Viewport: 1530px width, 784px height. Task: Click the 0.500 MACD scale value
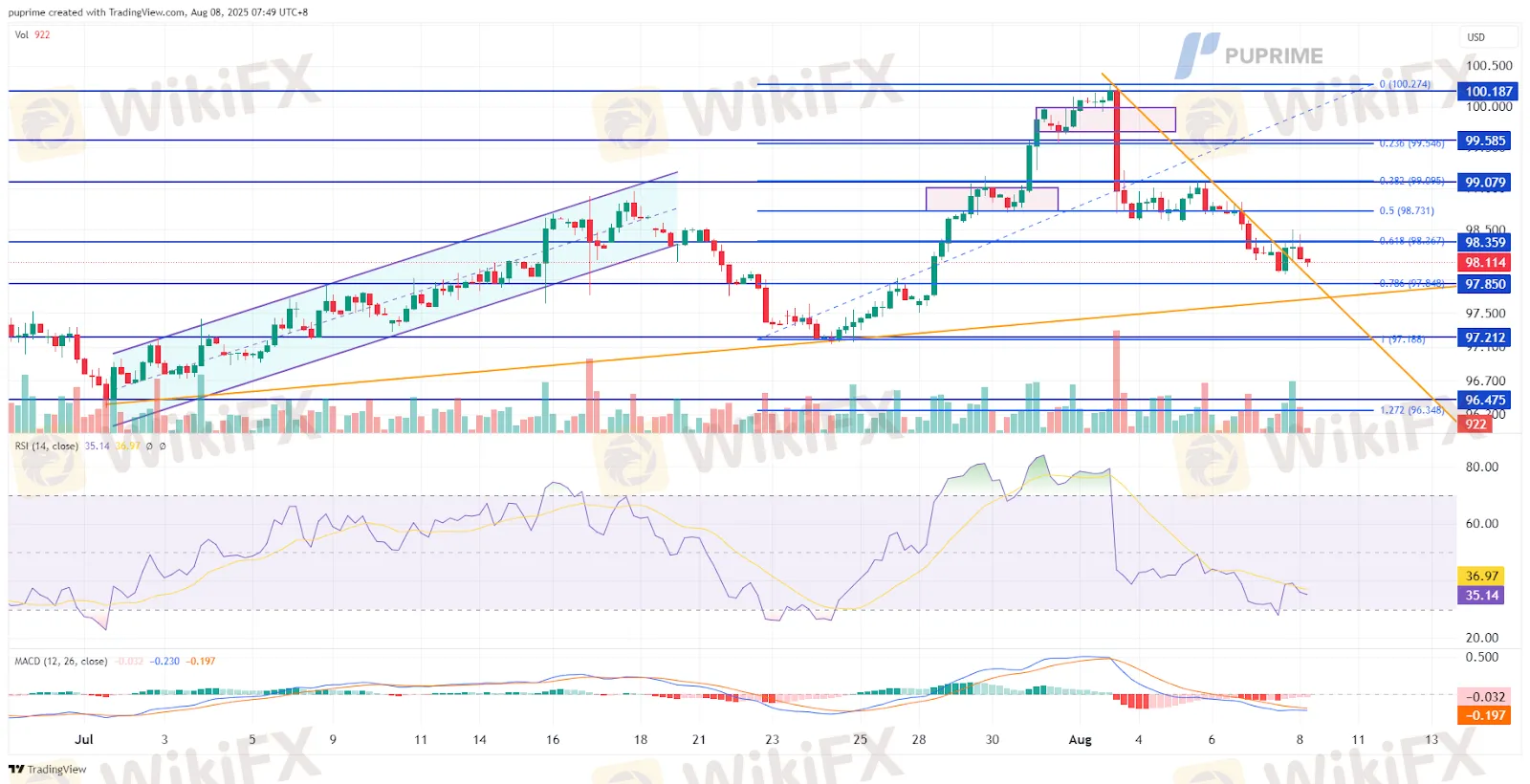[1482, 657]
